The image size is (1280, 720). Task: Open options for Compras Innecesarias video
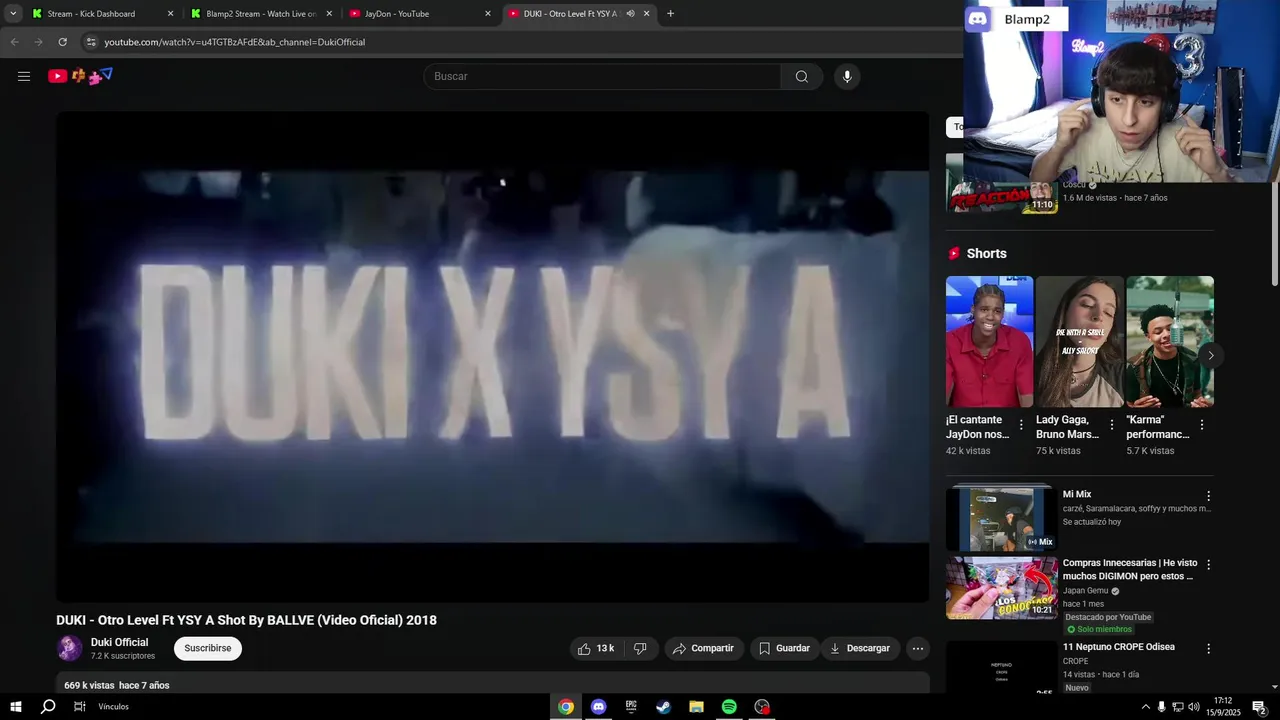click(x=1208, y=565)
